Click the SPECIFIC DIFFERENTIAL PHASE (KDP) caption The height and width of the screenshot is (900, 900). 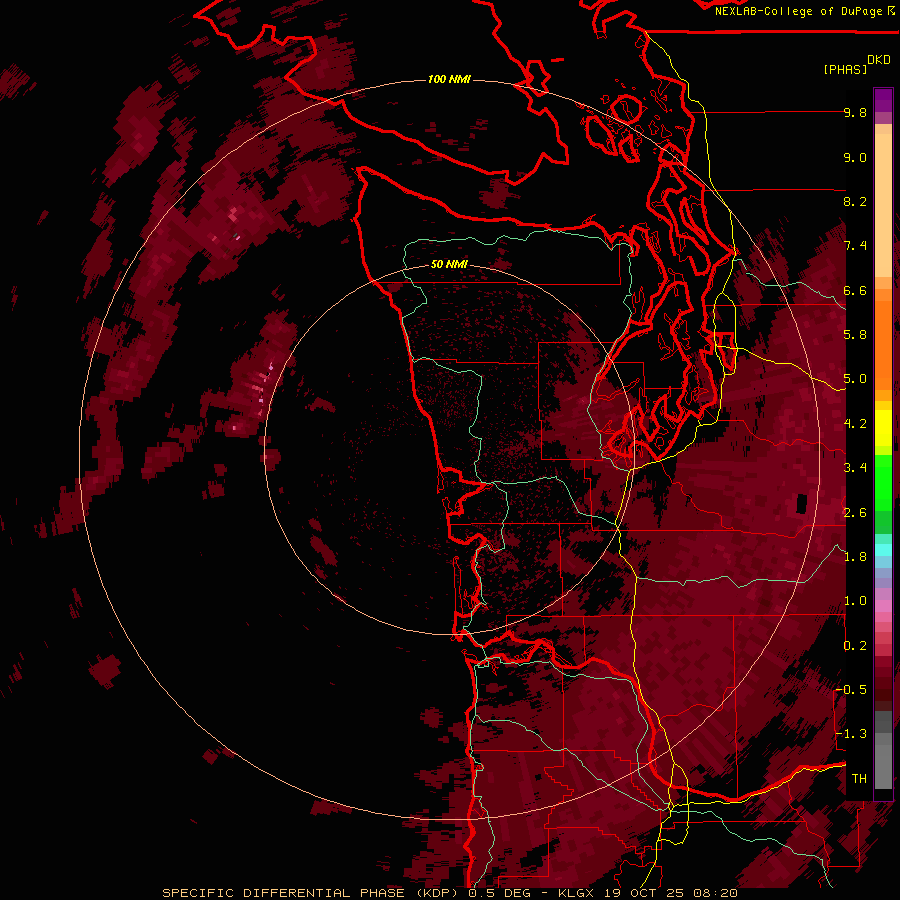pyautogui.click(x=310, y=893)
